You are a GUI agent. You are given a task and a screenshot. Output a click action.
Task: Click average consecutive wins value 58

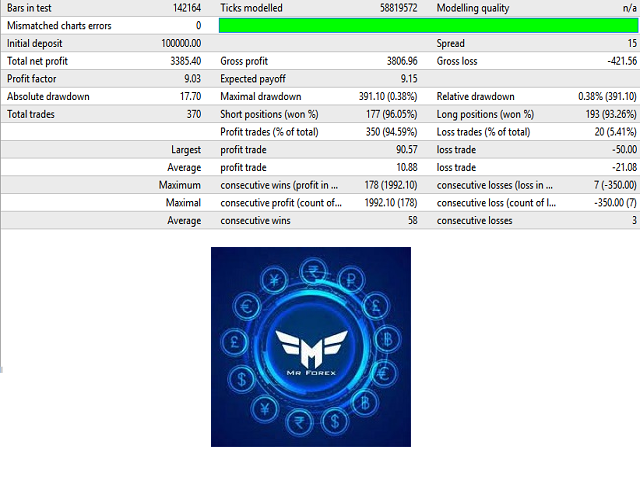(413, 220)
